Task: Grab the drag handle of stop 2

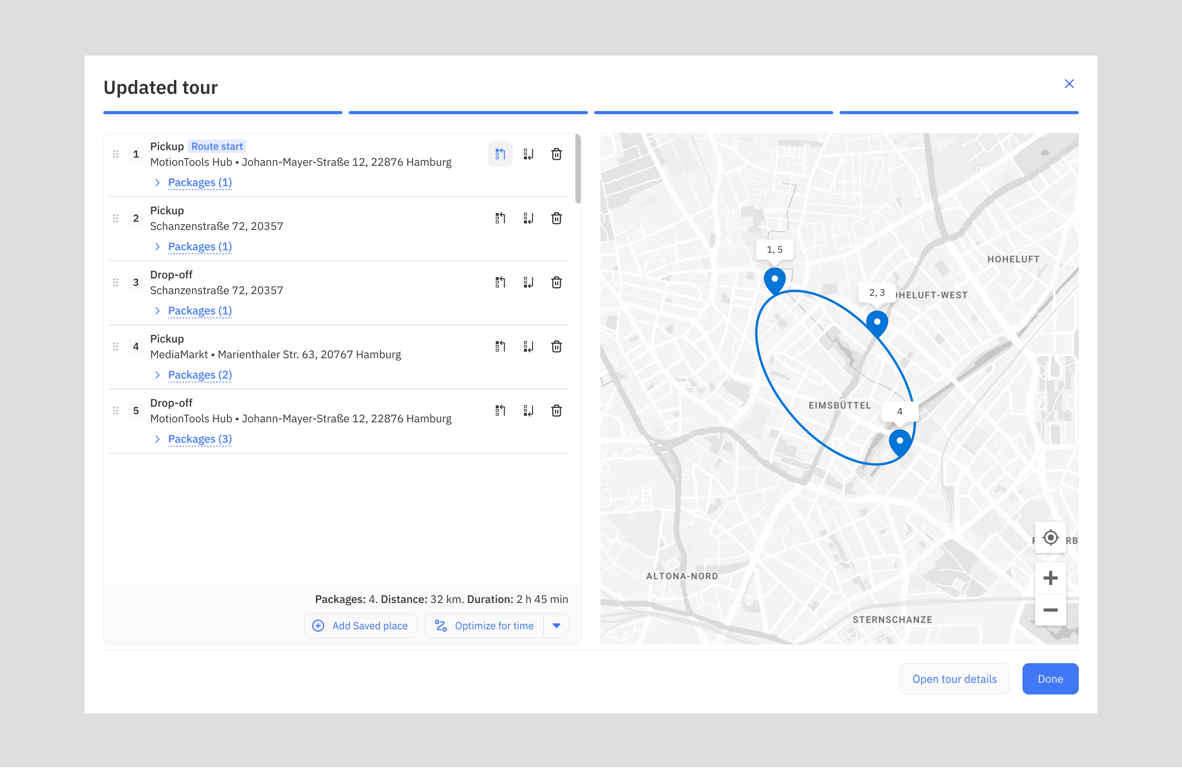Action: [x=115, y=219]
